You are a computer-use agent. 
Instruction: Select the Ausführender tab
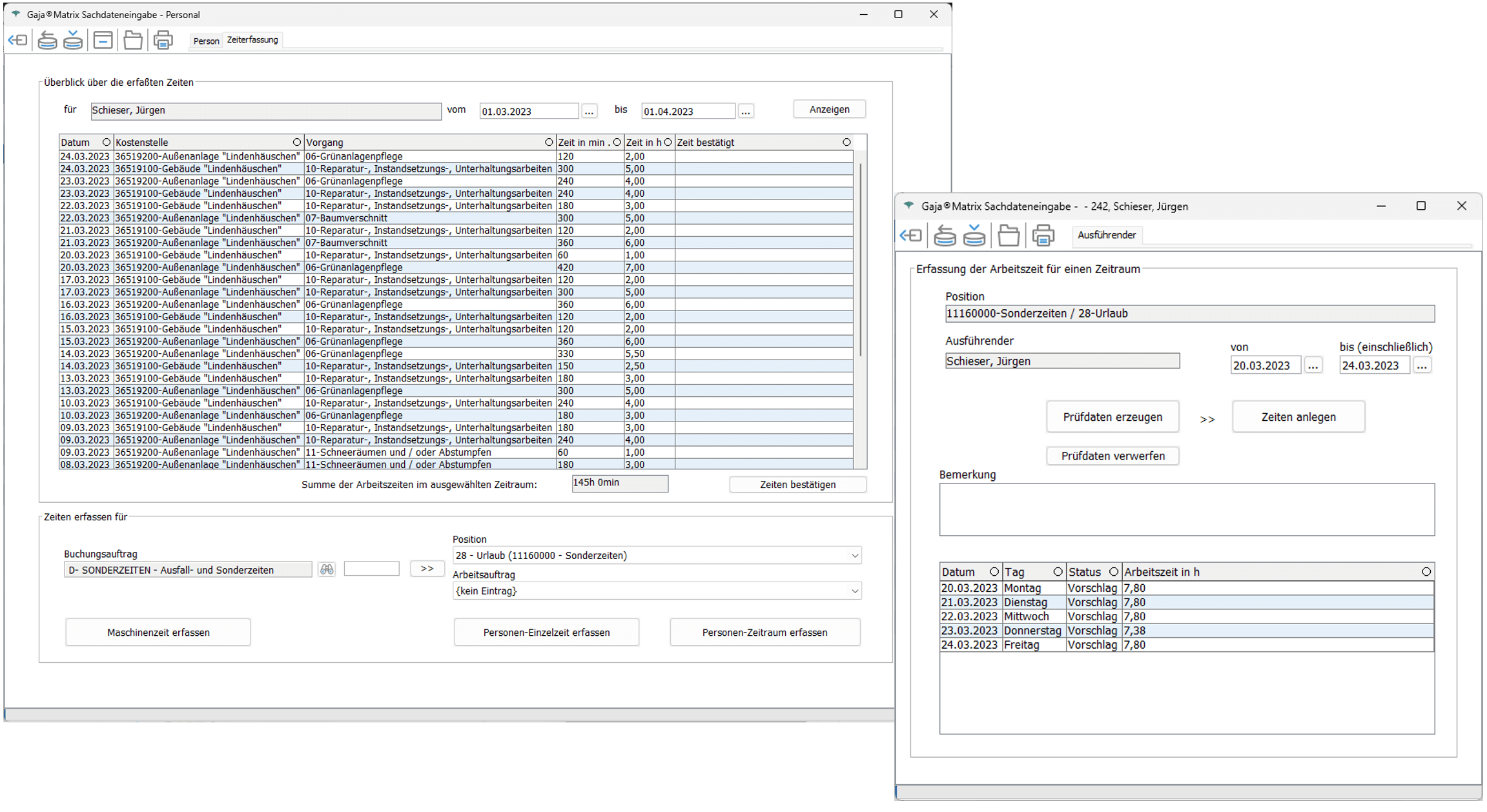1106,235
